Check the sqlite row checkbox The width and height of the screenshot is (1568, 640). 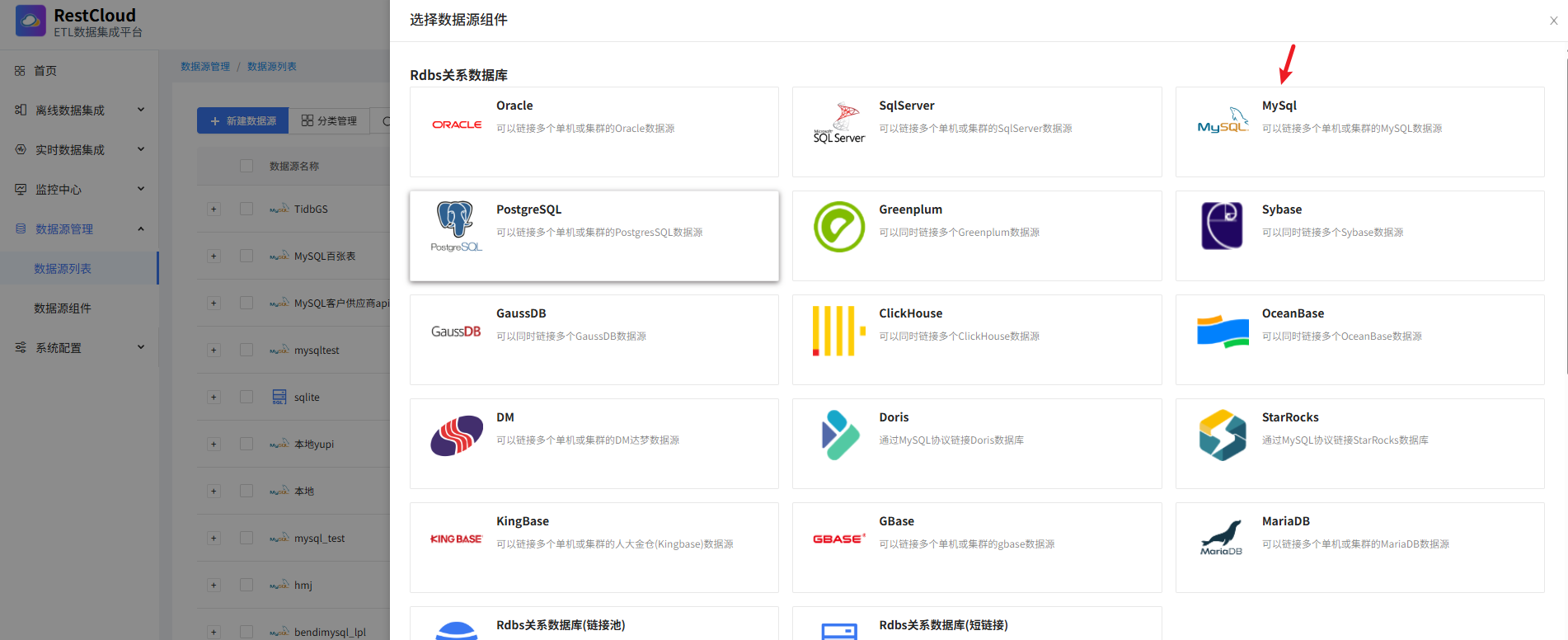tap(246, 397)
